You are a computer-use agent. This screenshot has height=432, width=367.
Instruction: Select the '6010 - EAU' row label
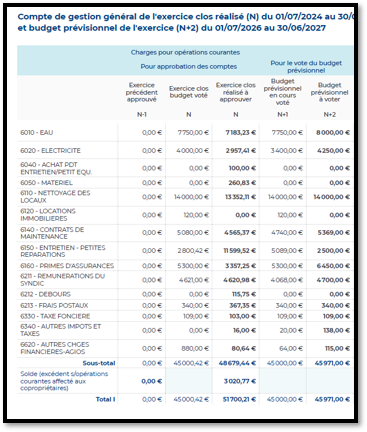click(37, 133)
